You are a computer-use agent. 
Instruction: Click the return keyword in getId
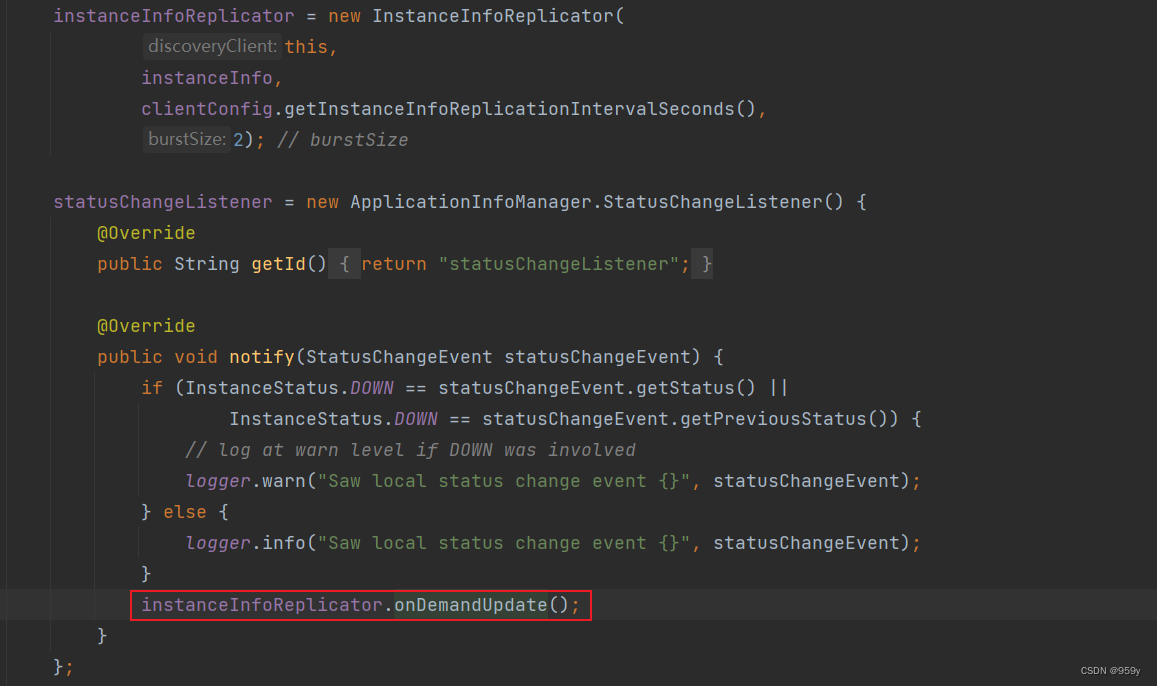click(x=393, y=263)
